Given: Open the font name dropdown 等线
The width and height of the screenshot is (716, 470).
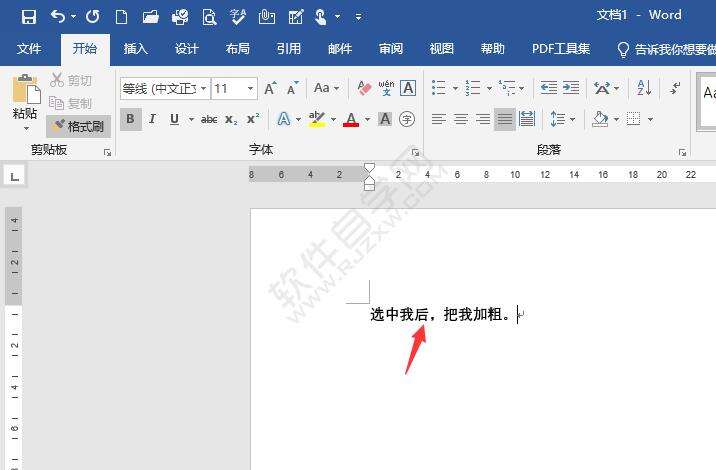Looking at the screenshot, I should (204, 88).
